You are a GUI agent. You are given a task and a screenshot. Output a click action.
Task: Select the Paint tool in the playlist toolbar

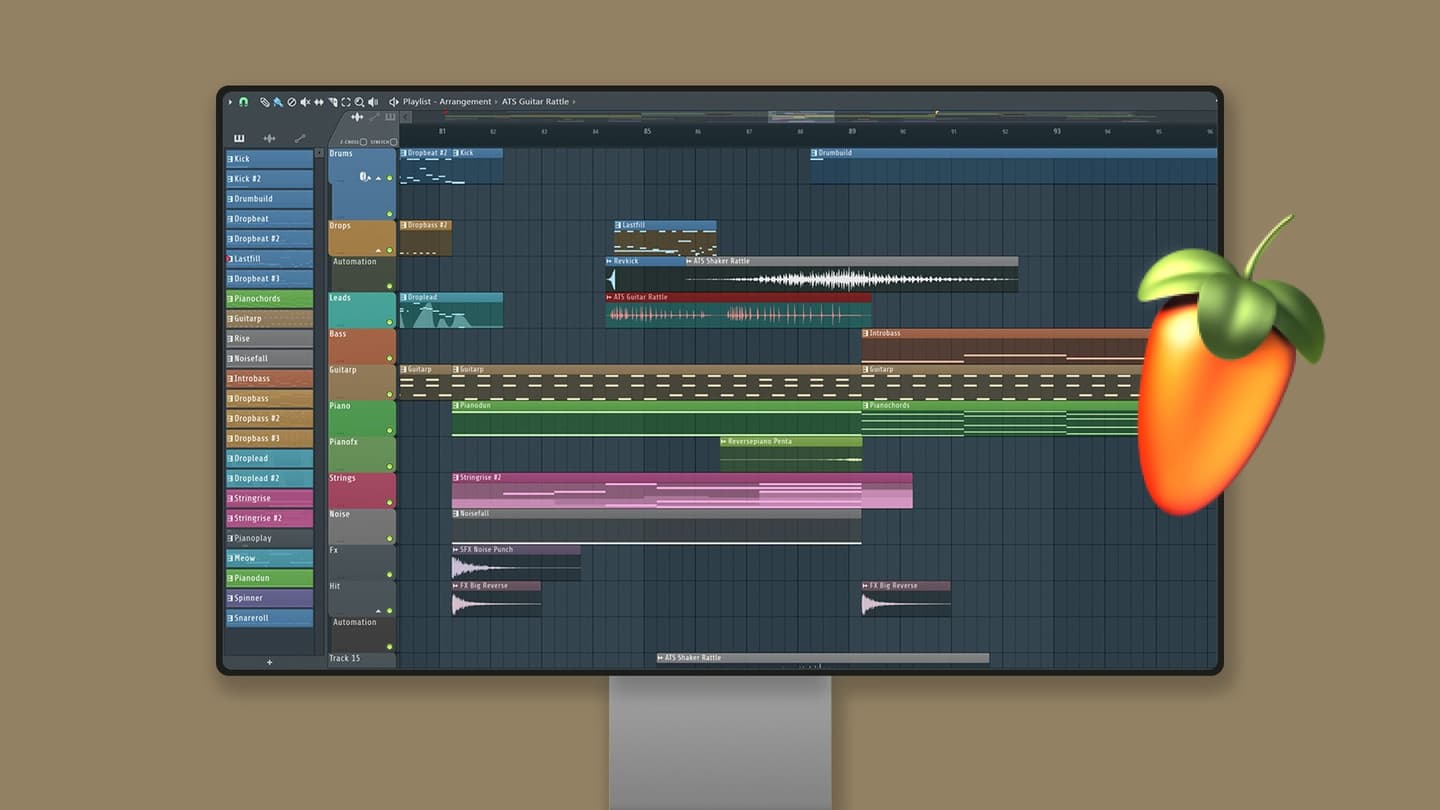(277, 101)
